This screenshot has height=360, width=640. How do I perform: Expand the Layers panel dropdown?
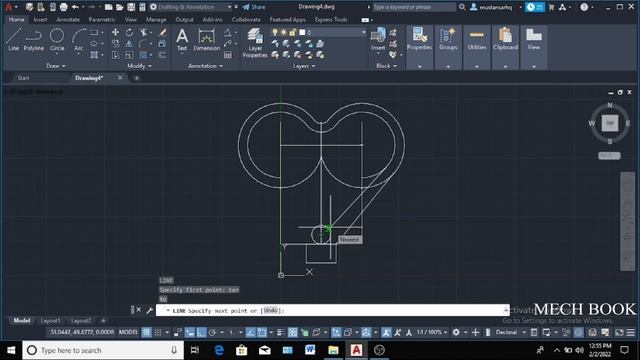(x=304, y=66)
